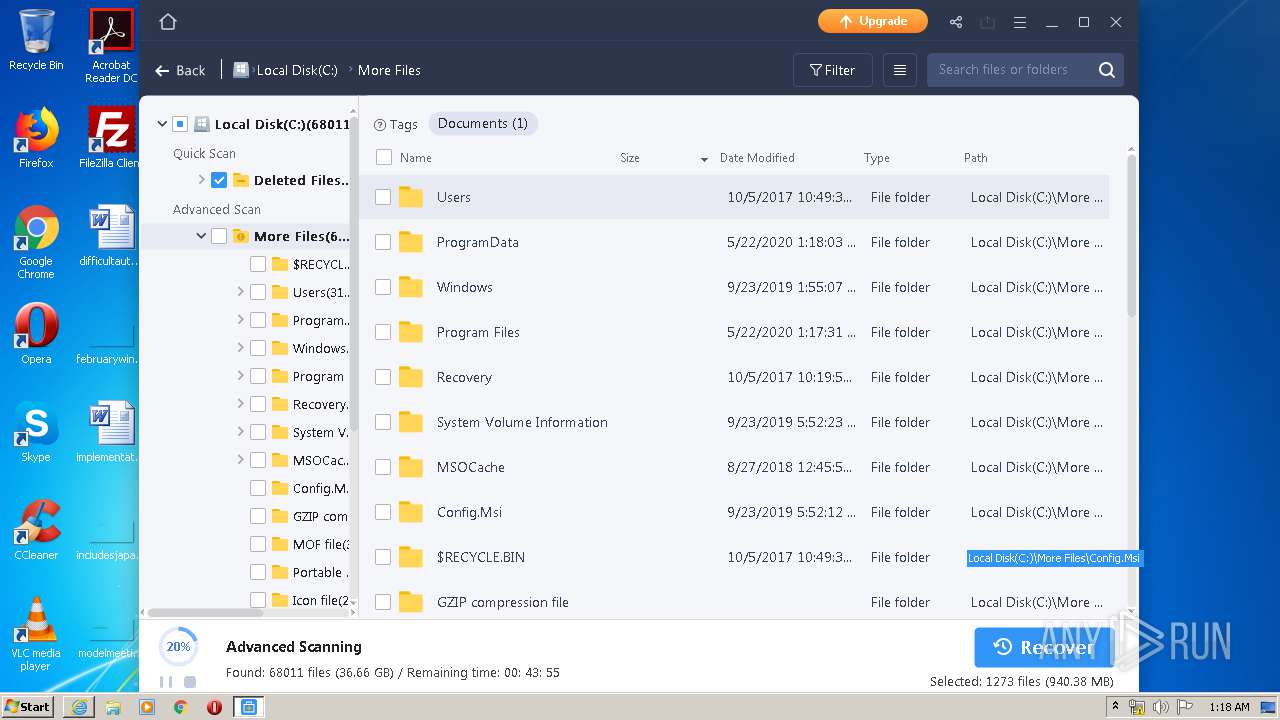The height and width of the screenshot is (720, 1280).
Task: Sort by the Name column header
Action: (x=416, y=158)
